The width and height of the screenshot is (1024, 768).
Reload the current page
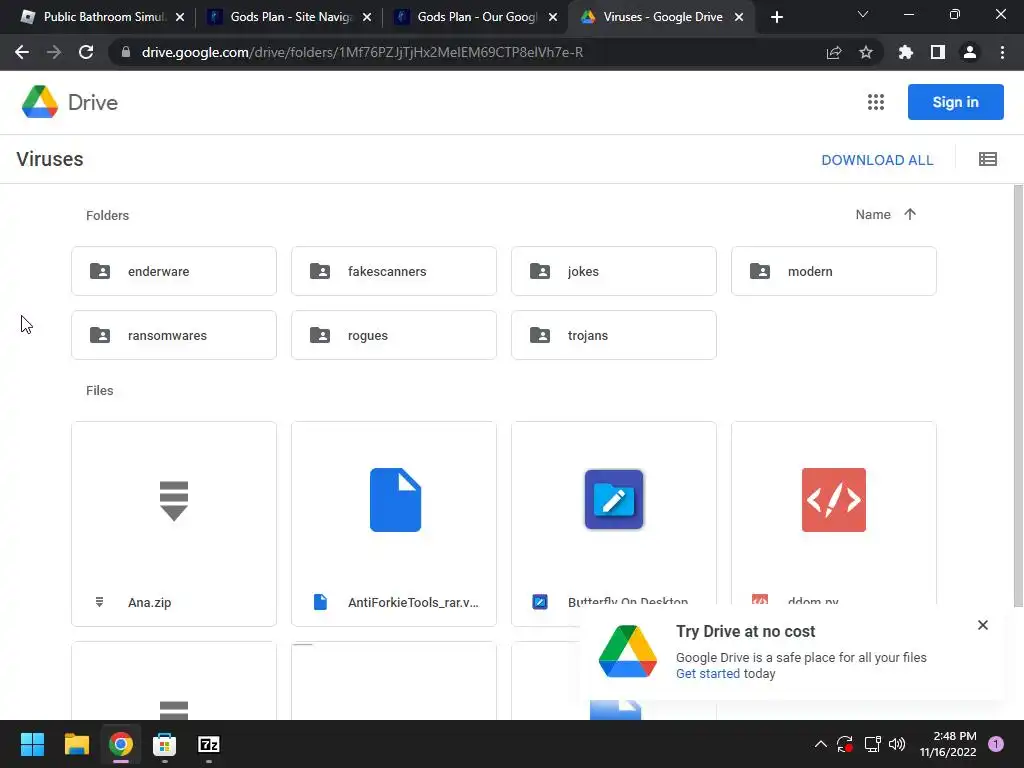click(86, 52)
